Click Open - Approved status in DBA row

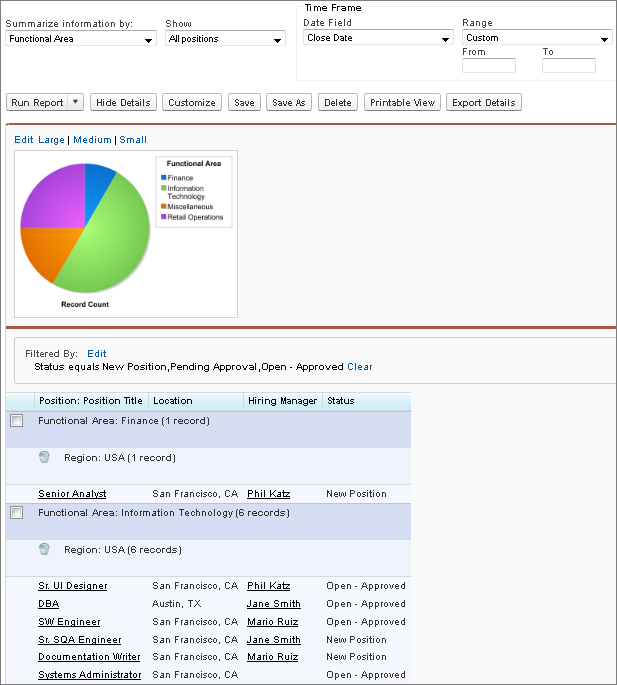click(366, 604)
